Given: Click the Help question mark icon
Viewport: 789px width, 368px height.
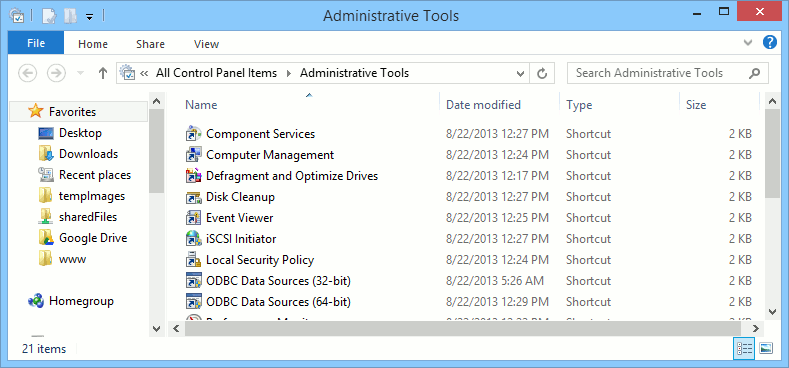Looking at the screenshot, I should (x=770, y=42).
